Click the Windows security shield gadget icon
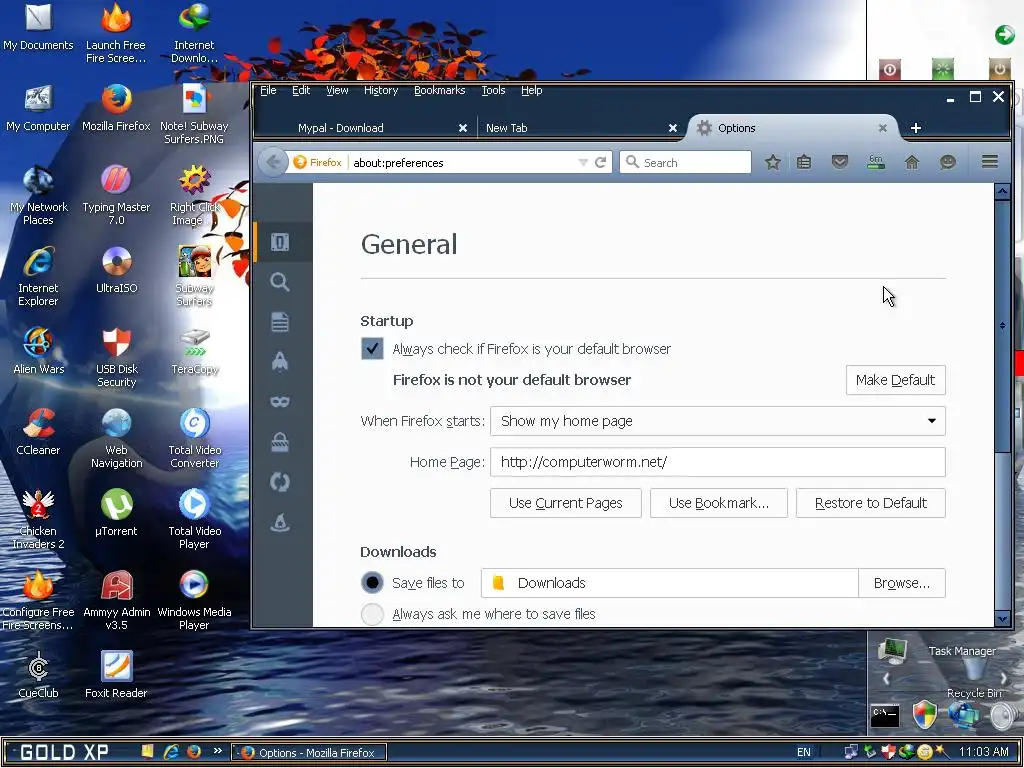Viewport: 1024px width, 768px height. (924, 715)
